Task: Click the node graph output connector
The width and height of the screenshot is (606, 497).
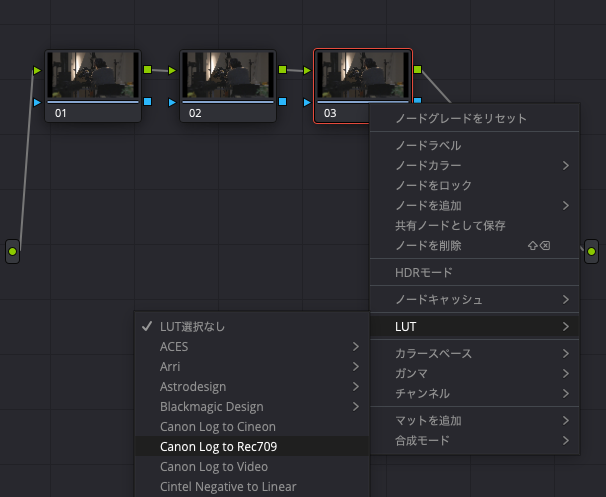Action: (x=591, y=251)
